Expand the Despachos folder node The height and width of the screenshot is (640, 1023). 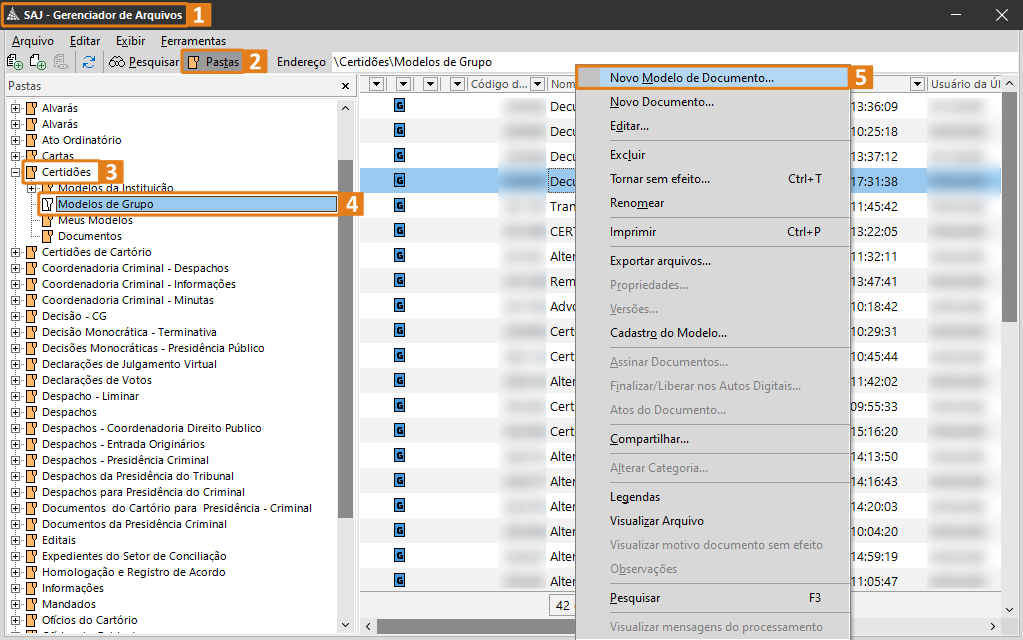pyautogui.click(x=16, y=412)
